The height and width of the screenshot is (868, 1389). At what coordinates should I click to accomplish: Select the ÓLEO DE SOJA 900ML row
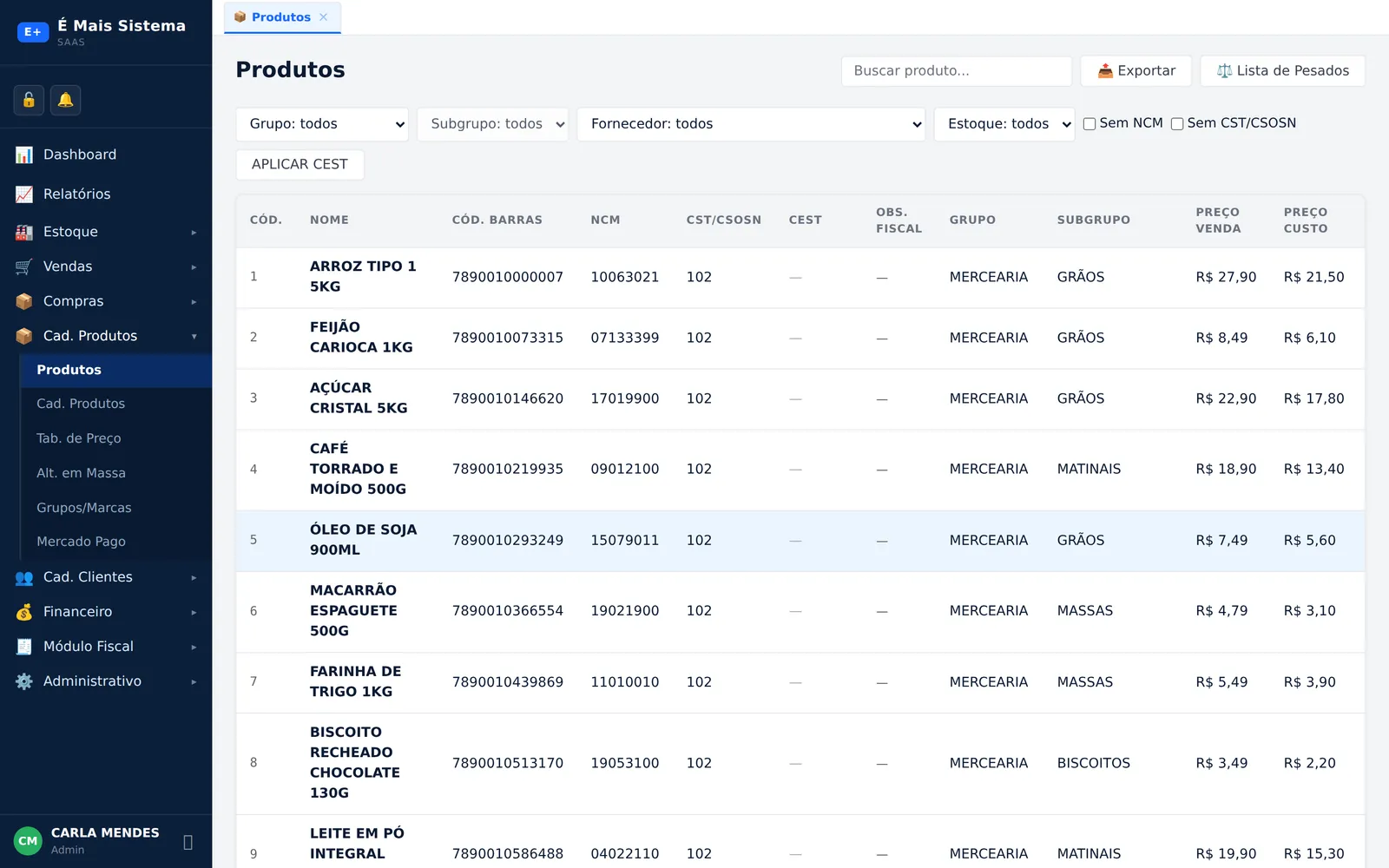(x=800, y=540)
